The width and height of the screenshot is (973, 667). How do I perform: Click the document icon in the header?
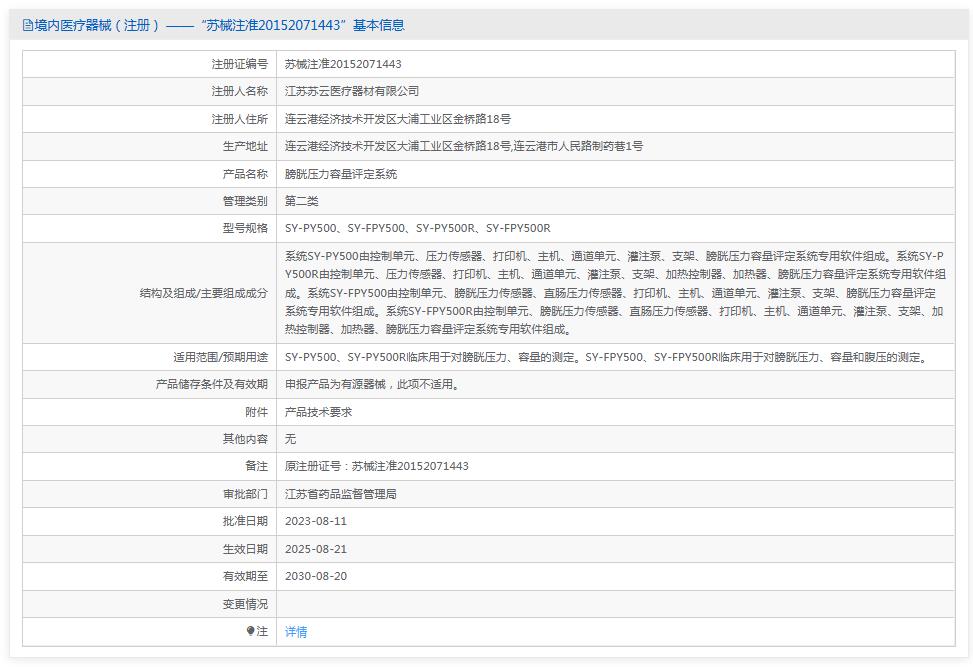coord(27,25)
